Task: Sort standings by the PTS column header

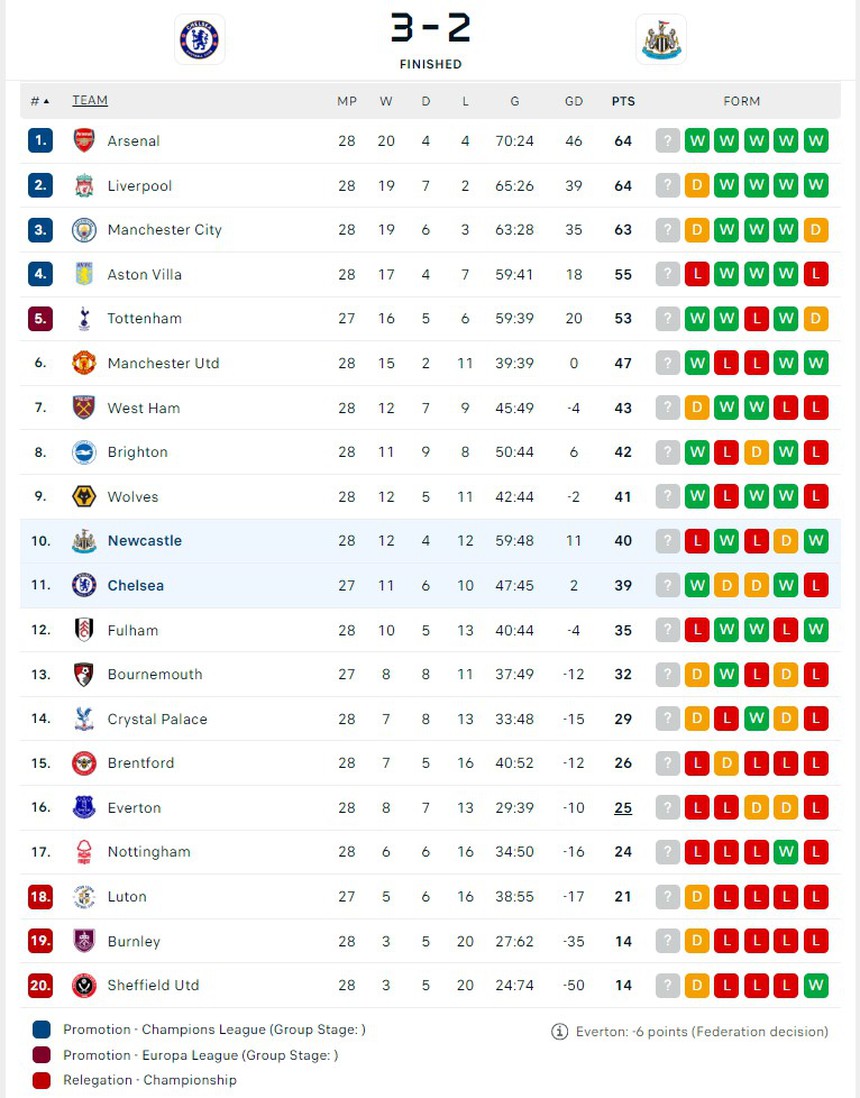Action: 623,101
